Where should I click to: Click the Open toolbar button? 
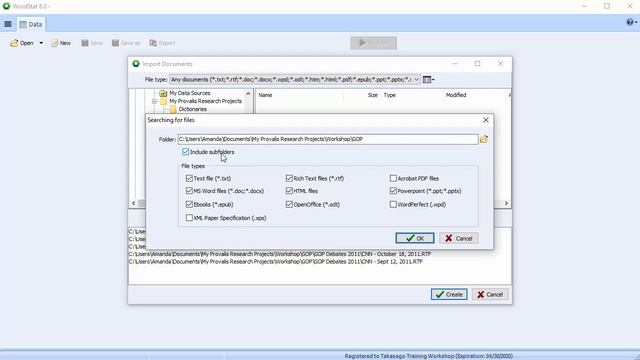(22, 43)
